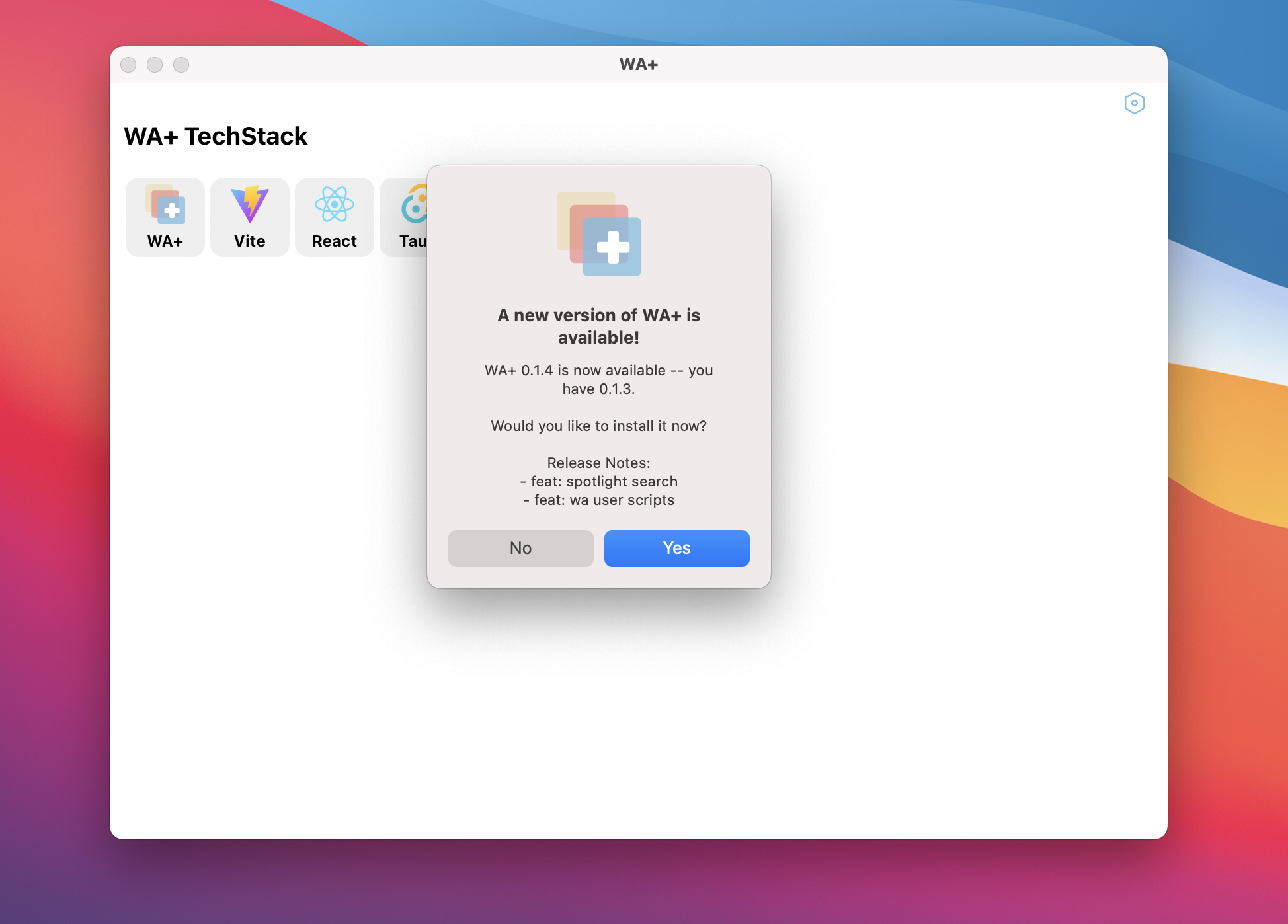This screenshot has width=1288, height=924.
Task: Click the window zoom button
Action: pyautogui.click(x=181, y=65)
